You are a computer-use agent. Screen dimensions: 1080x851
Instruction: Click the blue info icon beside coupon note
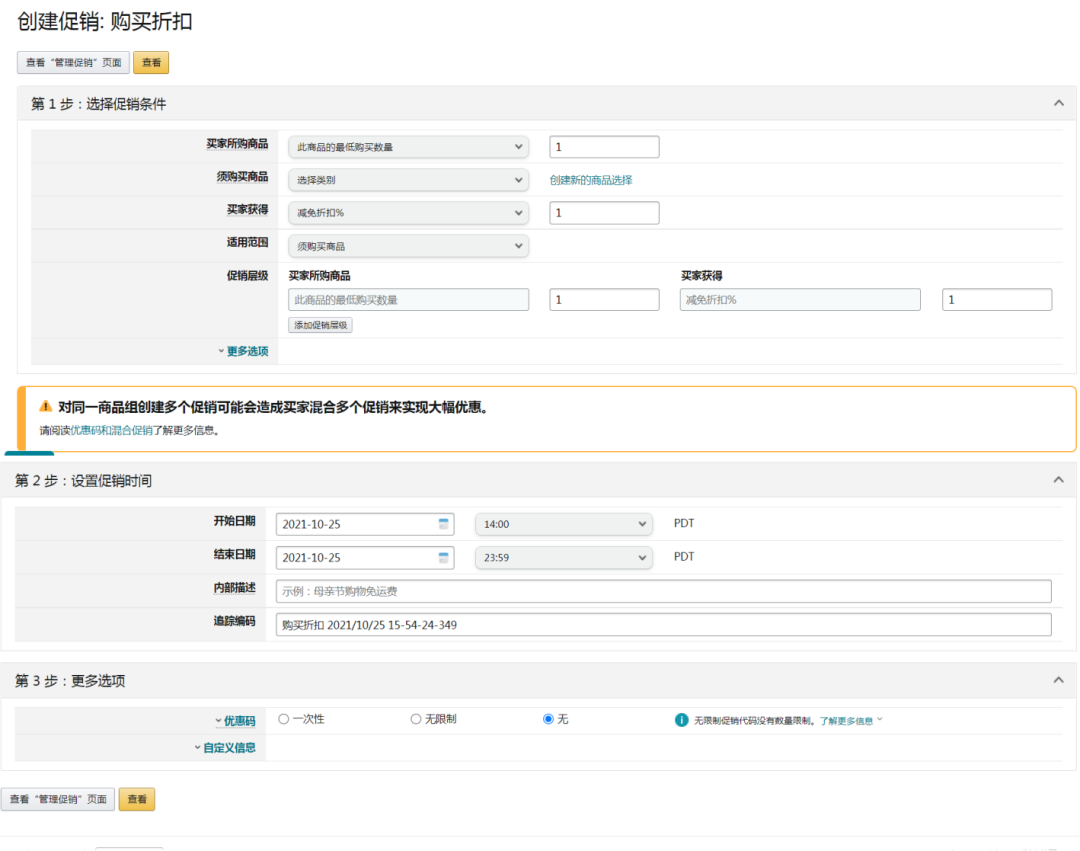(x=682, y=720)
